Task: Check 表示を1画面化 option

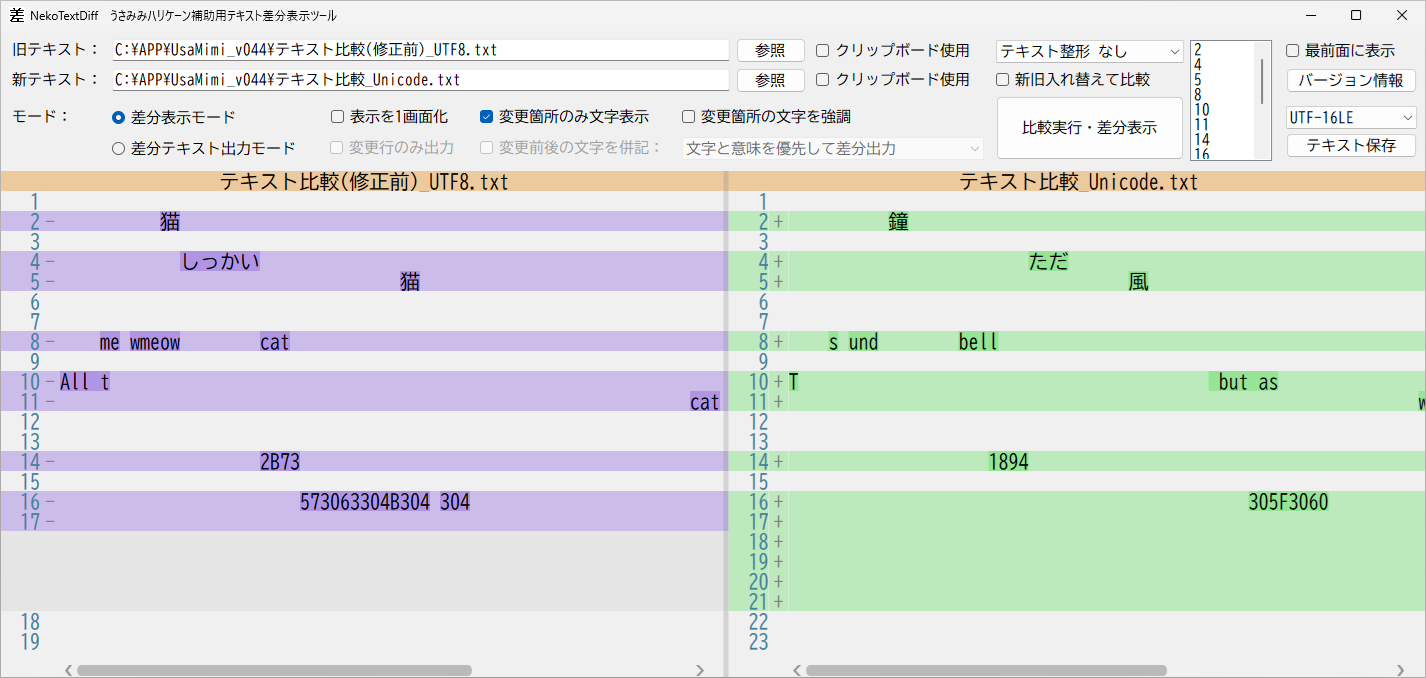Action: [338, 117]
